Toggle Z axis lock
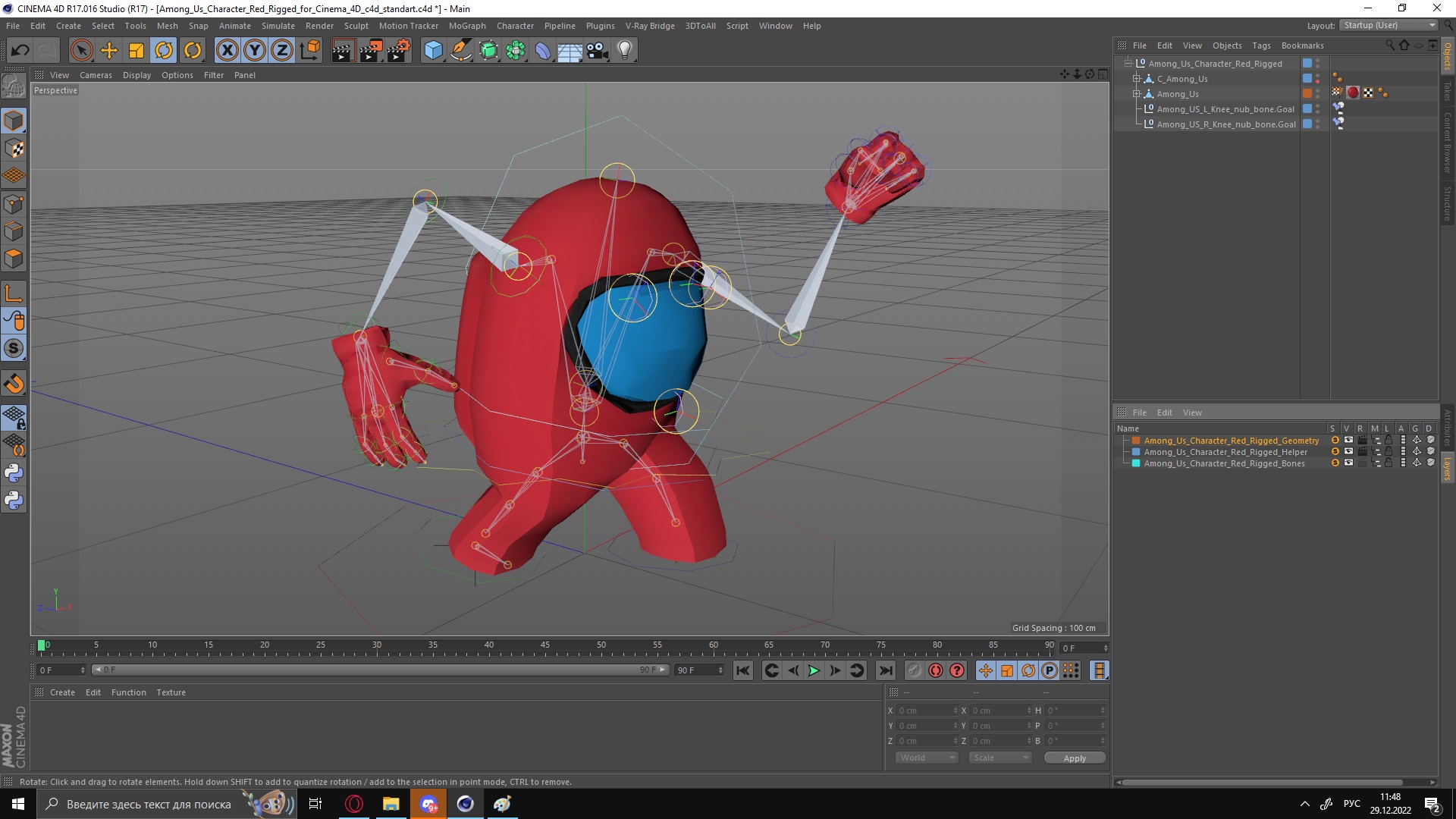Viewport: 1456px width, 819px height. [282, 51]
